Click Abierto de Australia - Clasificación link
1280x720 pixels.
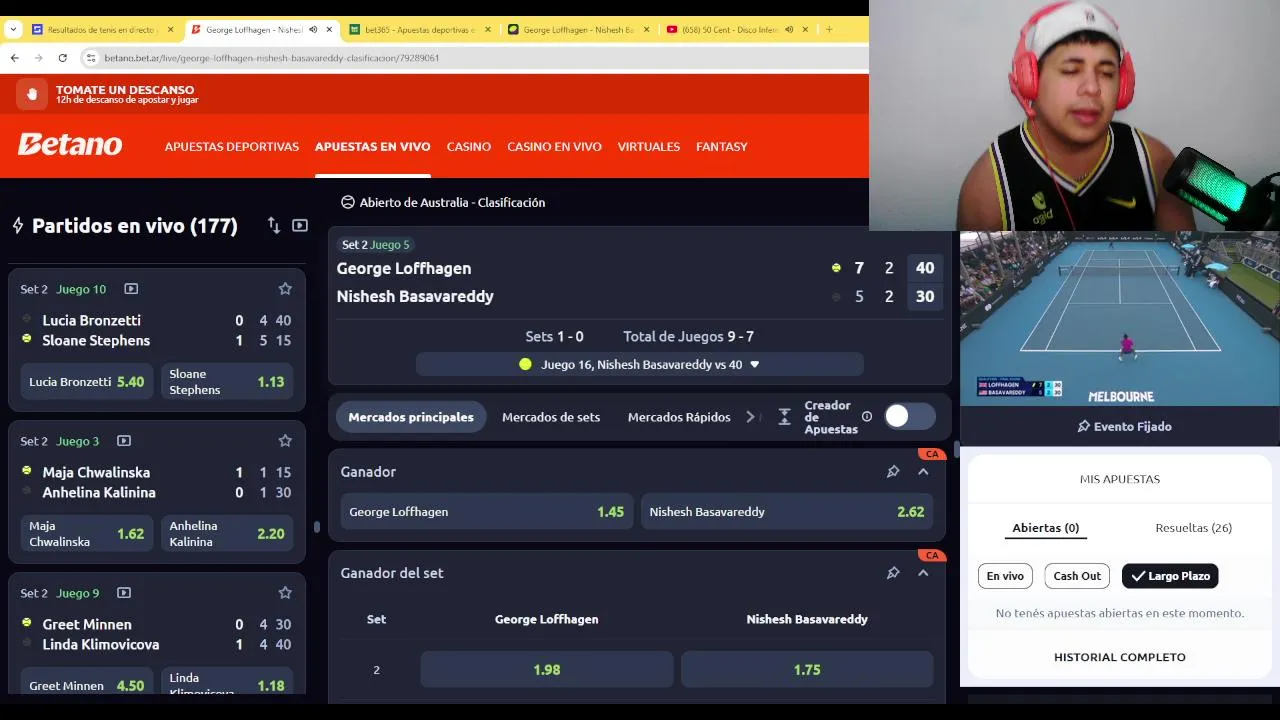tap(452, 202)
